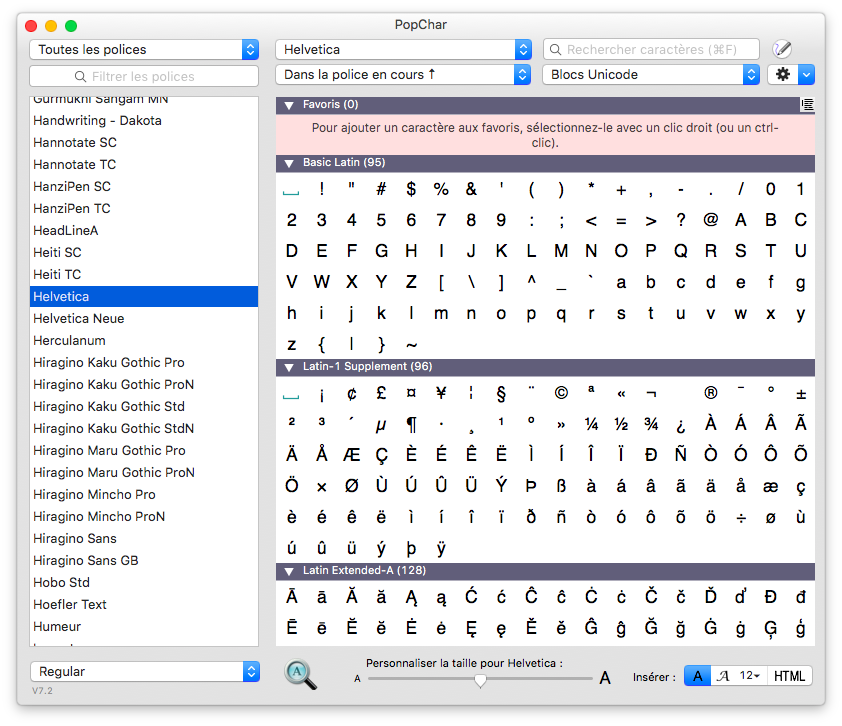Click the Rechercher caractères search field
The image size is (842, 726).
point(651,49)
